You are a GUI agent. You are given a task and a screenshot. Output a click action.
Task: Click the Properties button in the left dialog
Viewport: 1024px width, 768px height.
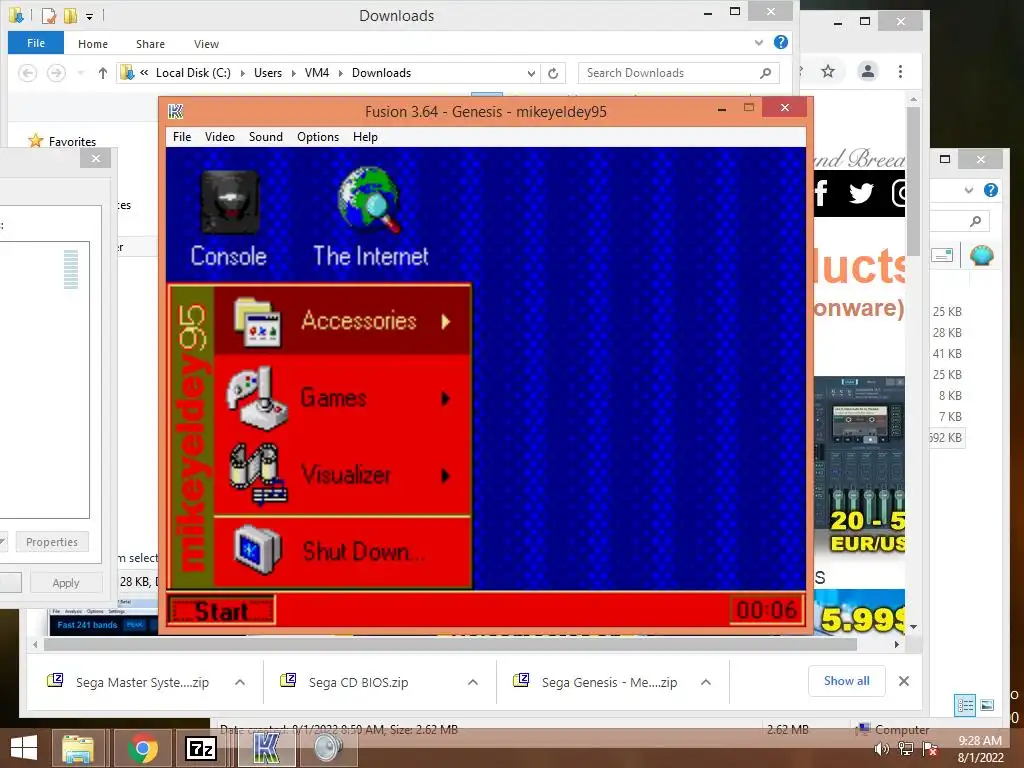point(52,541)
